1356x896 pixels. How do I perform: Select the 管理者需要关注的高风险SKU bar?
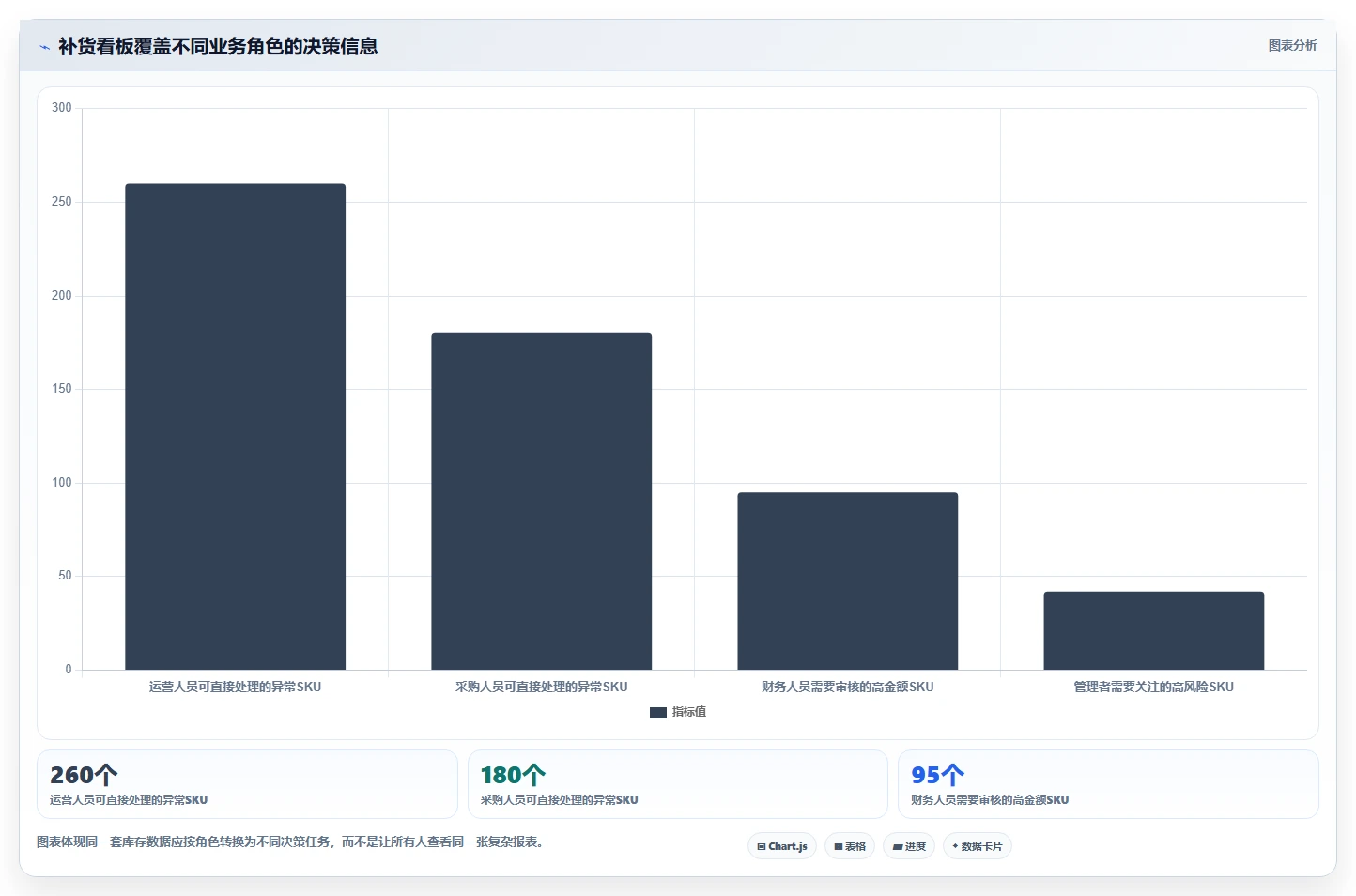[x=1154, y=630]
